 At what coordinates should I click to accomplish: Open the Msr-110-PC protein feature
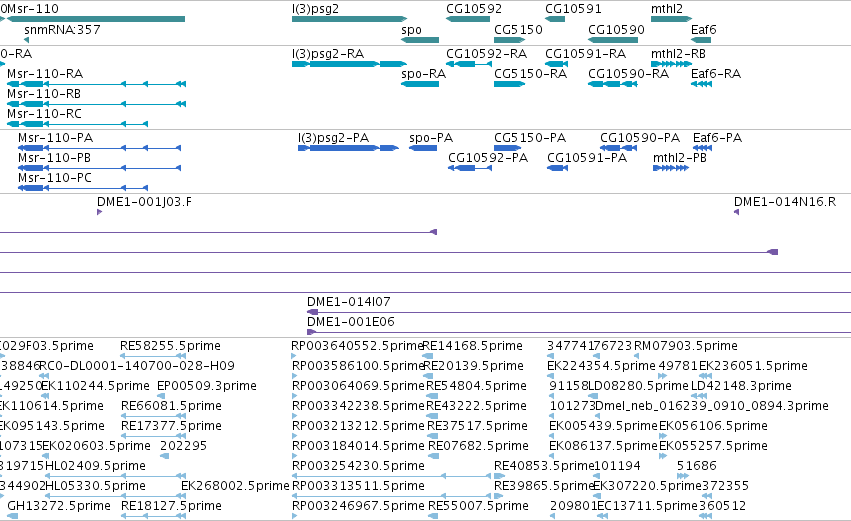click(83, 188)
